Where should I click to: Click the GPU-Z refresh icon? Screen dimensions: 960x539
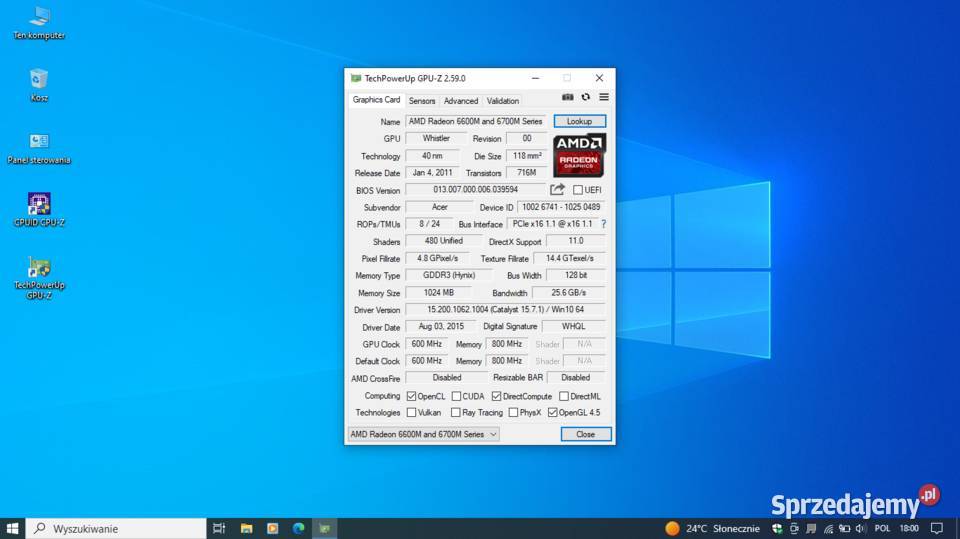586,97
